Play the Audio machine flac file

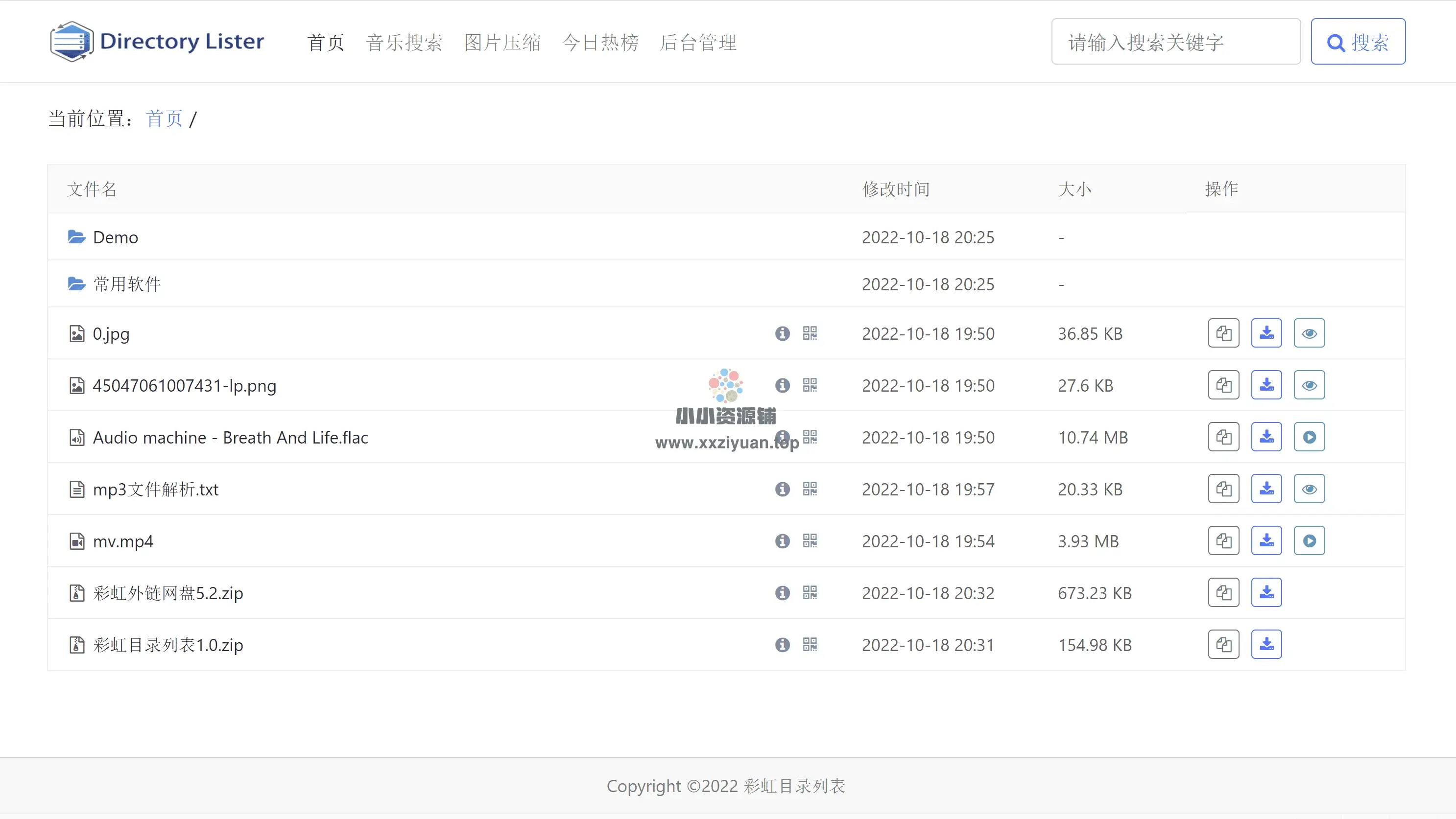(x=1309, y=437)
